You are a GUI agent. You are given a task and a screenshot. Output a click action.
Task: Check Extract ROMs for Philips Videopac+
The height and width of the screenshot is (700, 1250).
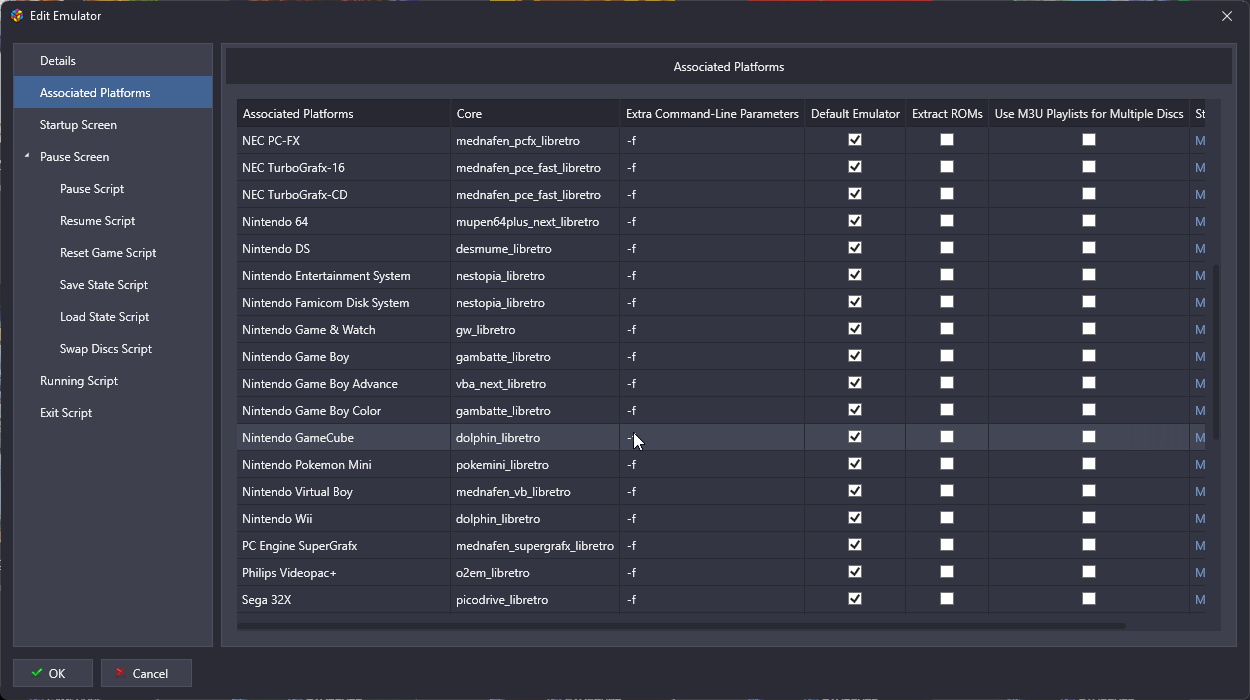947,572
